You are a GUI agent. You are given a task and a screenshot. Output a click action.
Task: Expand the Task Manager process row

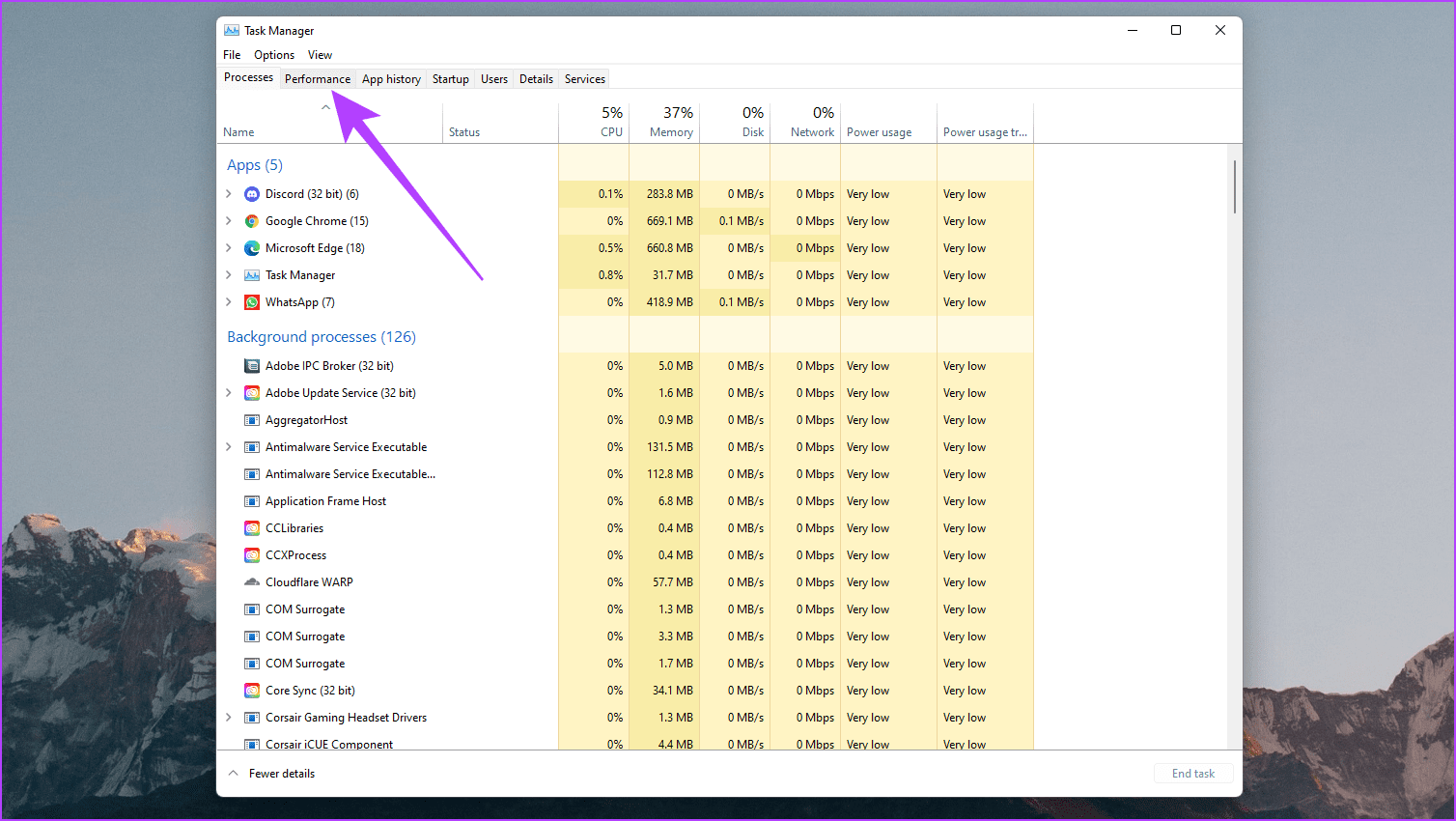coord(229,275)
